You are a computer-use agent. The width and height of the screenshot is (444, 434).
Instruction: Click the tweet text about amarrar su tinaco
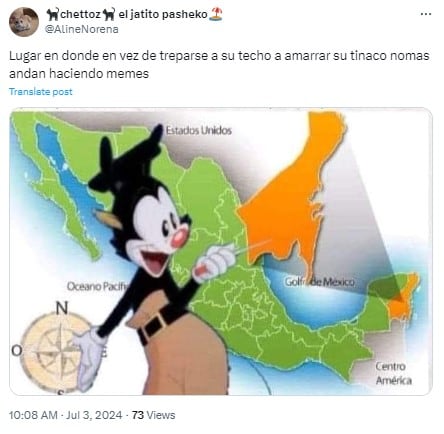[x=219, y=64]
